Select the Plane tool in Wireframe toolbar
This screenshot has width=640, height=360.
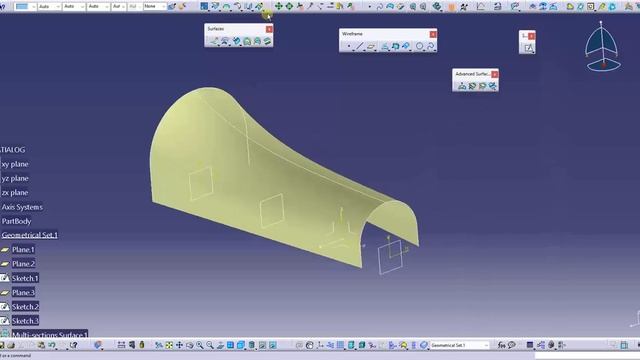pos(370,46)
